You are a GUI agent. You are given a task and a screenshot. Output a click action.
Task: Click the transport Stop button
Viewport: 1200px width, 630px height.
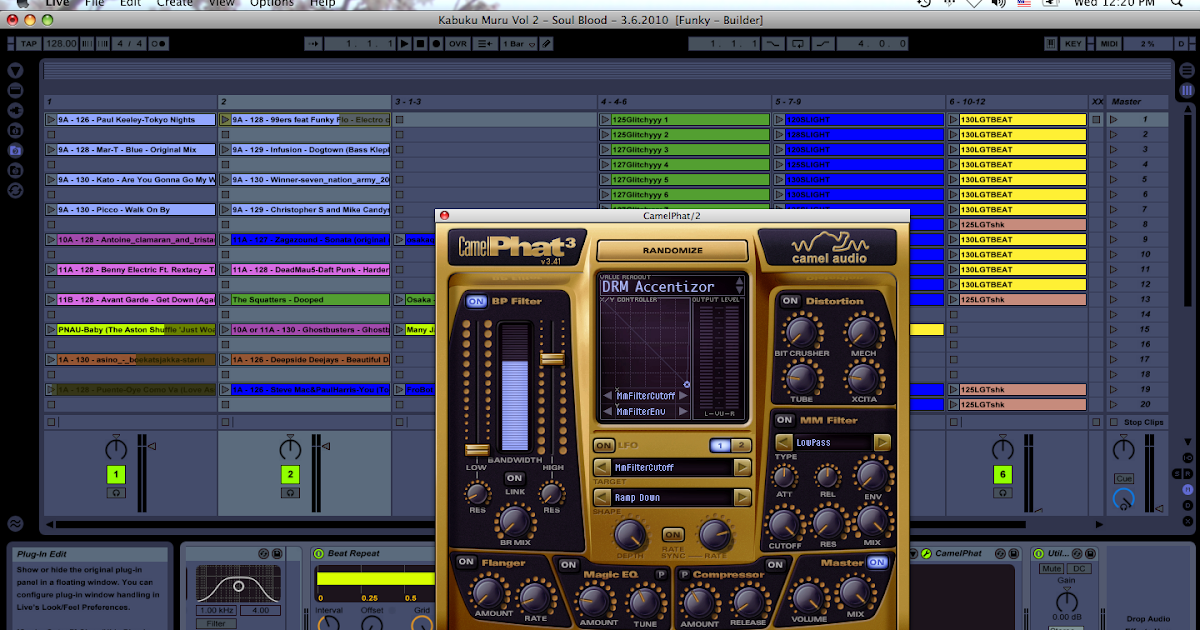point(421,44)
